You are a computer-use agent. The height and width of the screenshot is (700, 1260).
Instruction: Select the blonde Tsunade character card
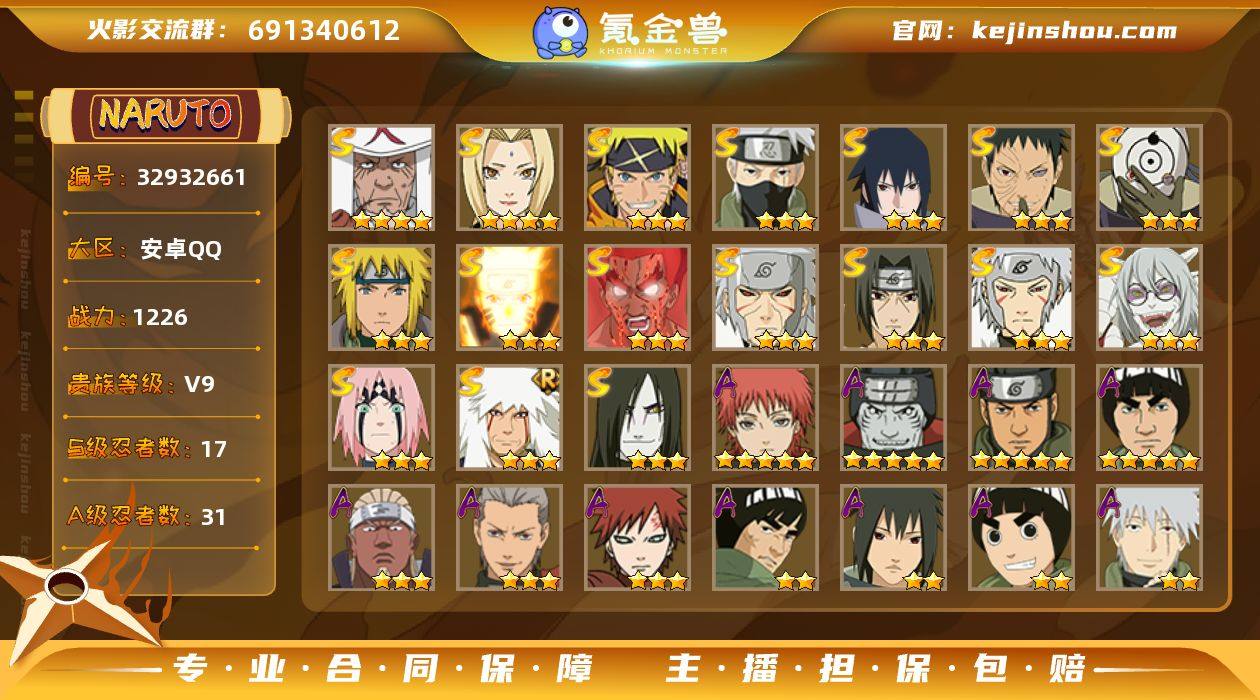click(509, 178)
